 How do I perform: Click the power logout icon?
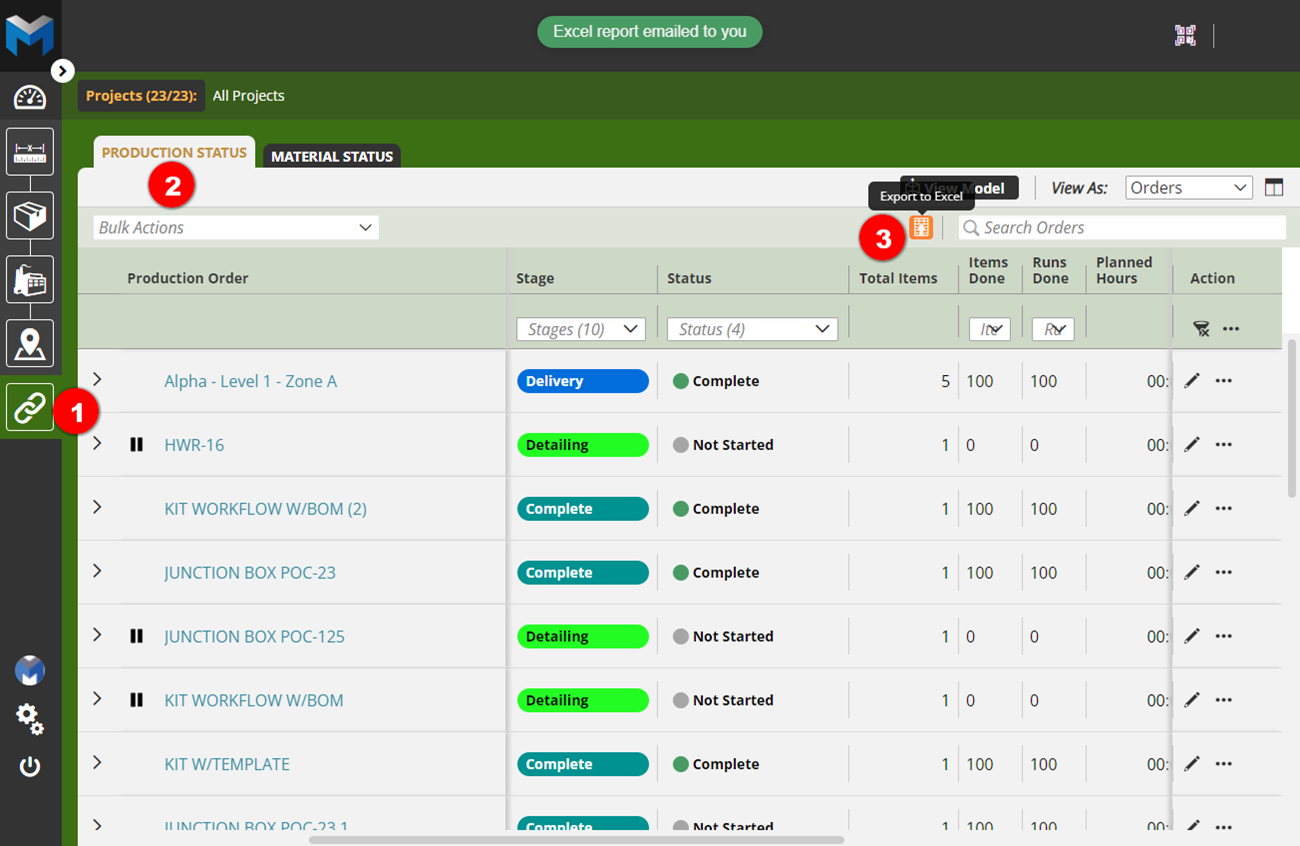coord(30,767)
